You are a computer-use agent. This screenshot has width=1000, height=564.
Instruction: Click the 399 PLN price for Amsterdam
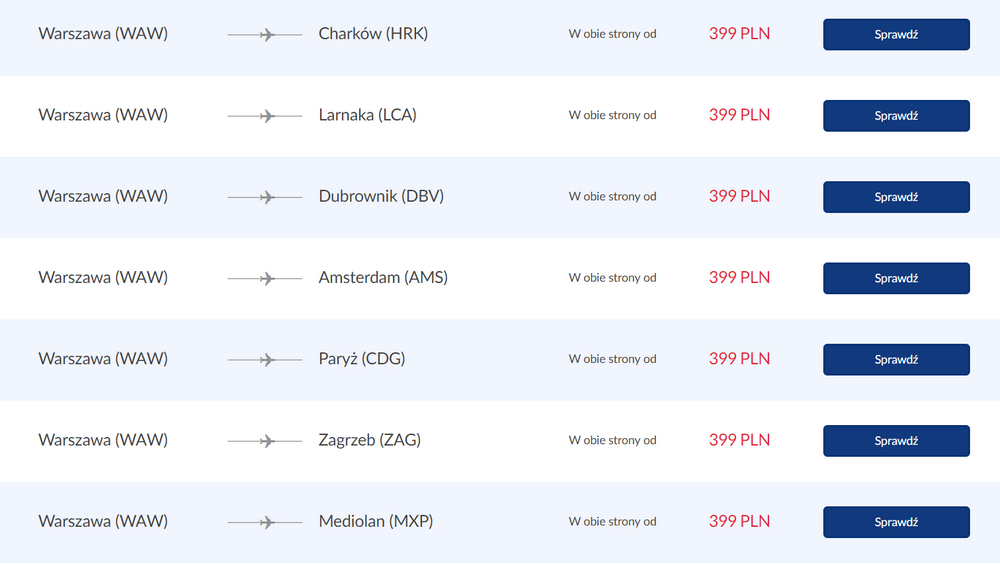click(x=739, y=278)
